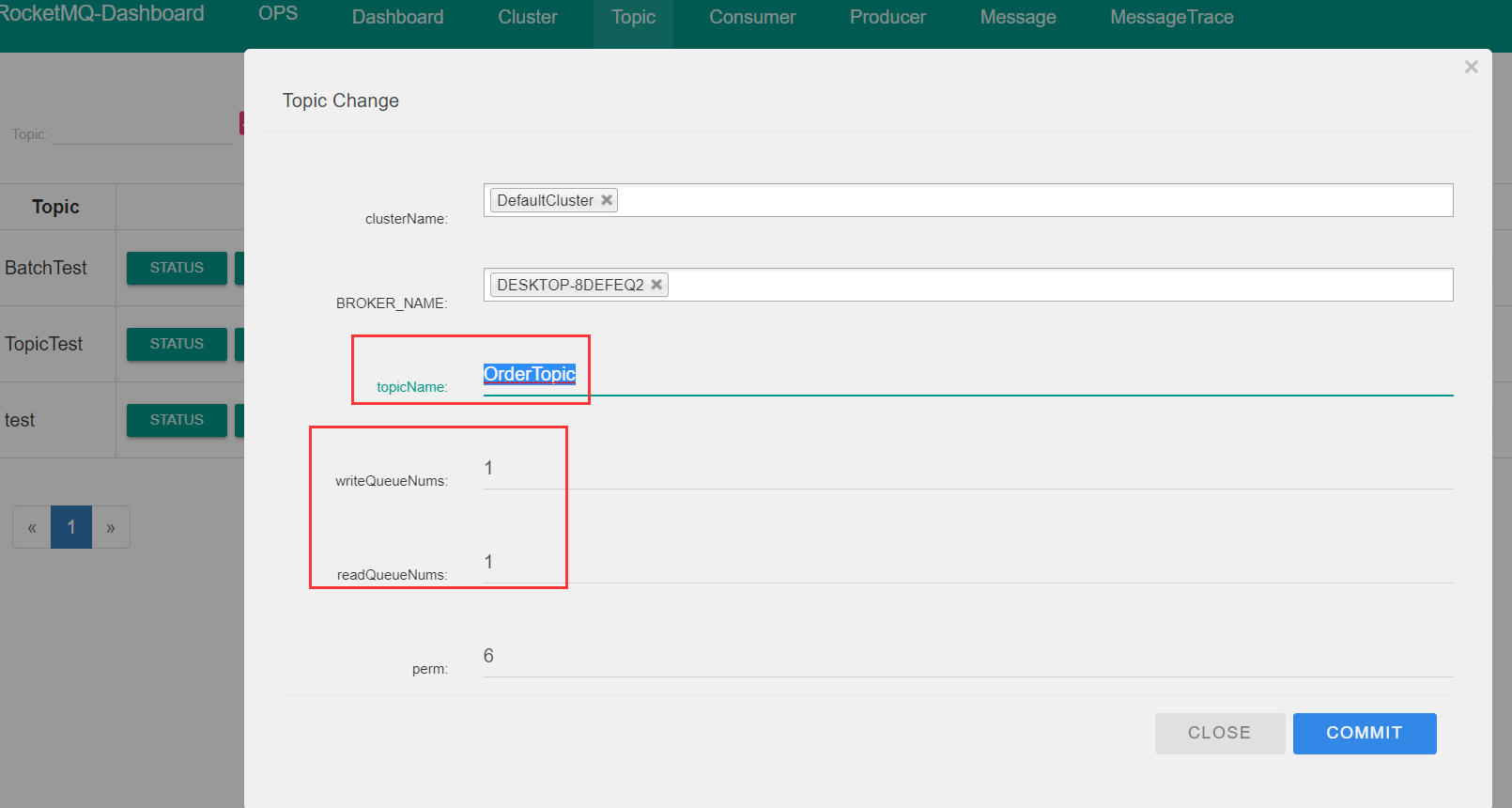Open the clusterName selection box
The height and width of the screenshot is (808, 1512).
coord(968,200)
